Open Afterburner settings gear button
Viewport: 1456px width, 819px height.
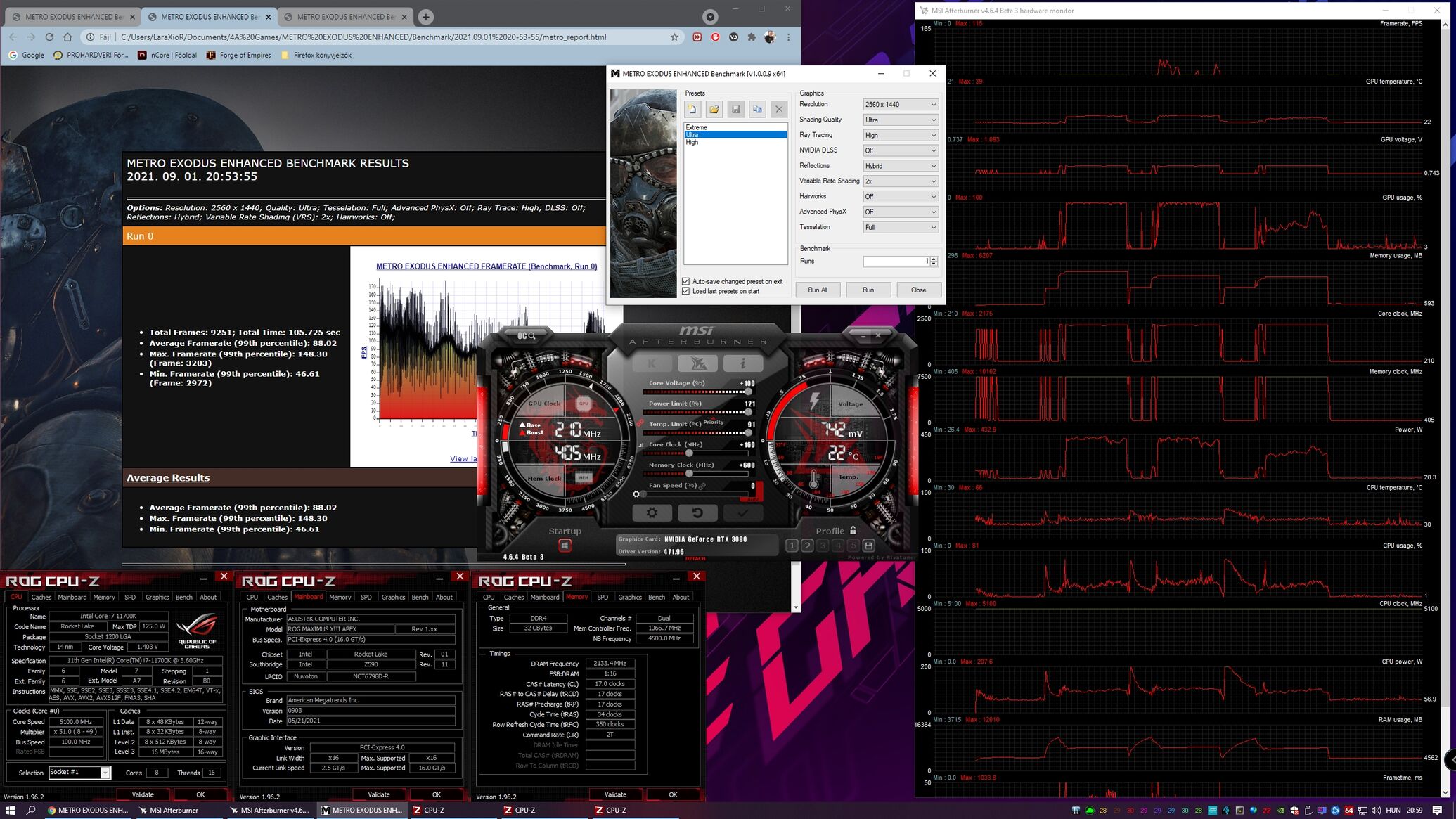tap(652, 513)
